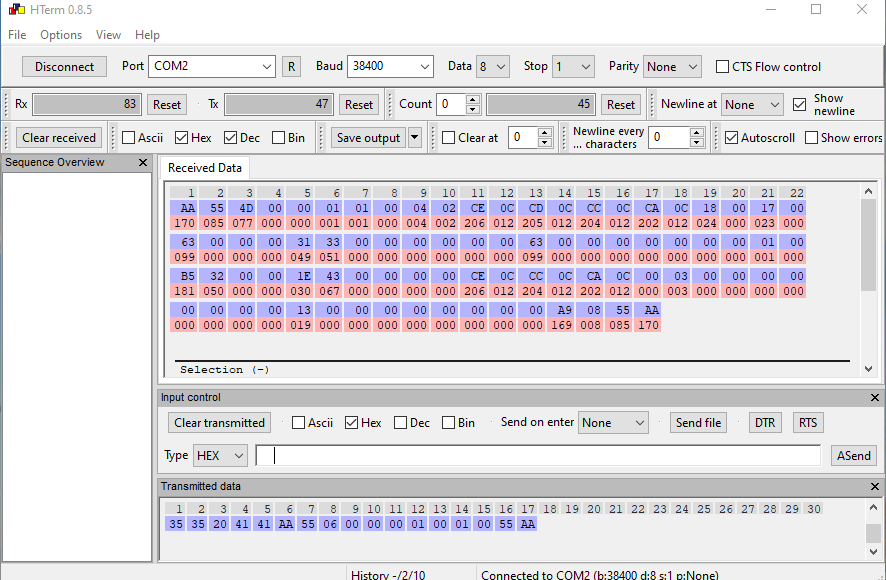Image resolution: width=886 pixels, height=580 pixels.
Task: Uncheck Hex display for received data
Action: click(x=181, y=138)
